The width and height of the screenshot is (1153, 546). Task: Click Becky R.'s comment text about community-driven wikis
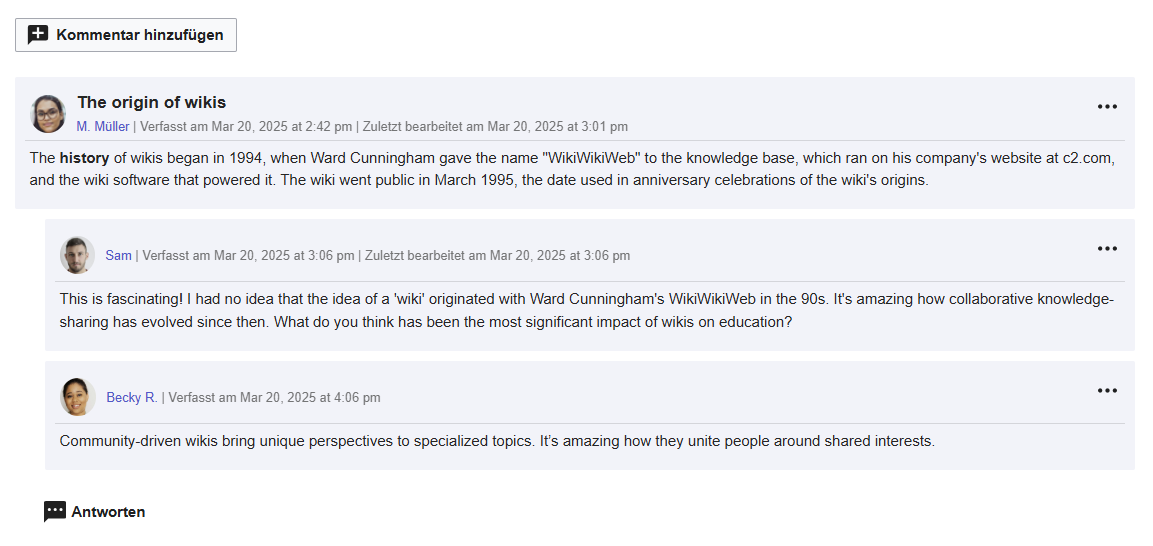coord(497,441)
